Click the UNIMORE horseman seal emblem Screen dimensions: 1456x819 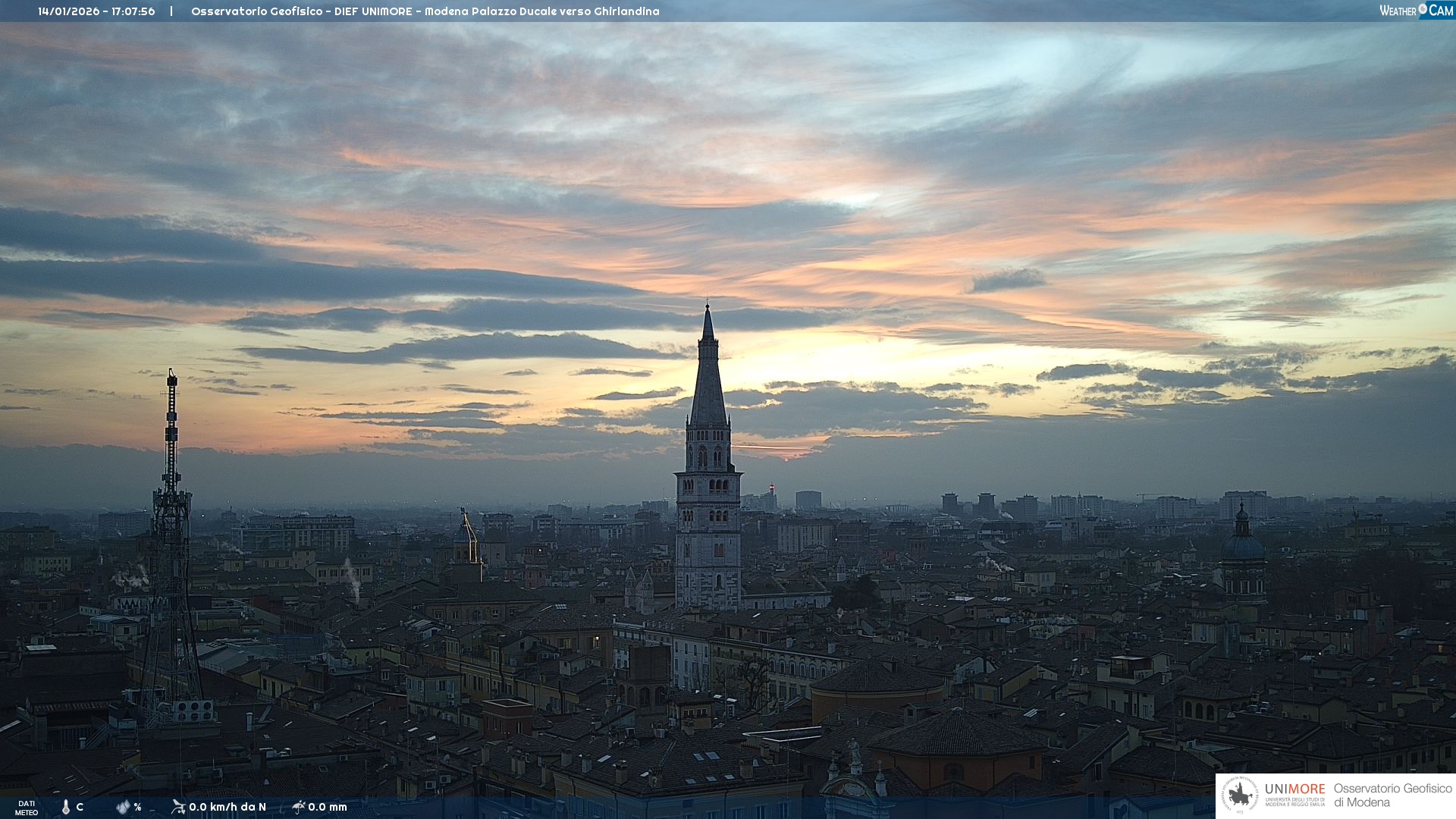1240,795
